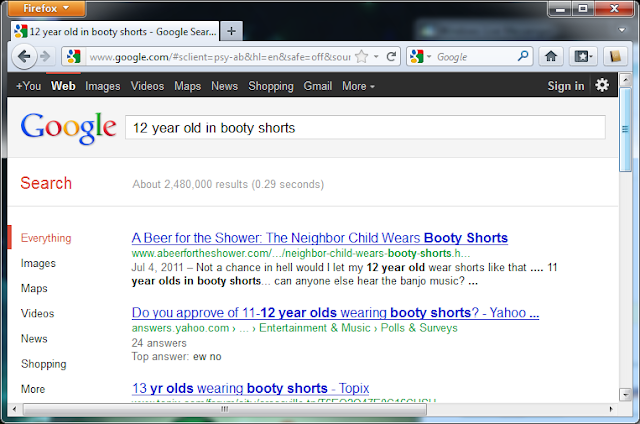The image size is (640, 424).
Task: Open the A Beer for the Shower result
Action: [x=320, y=238]
